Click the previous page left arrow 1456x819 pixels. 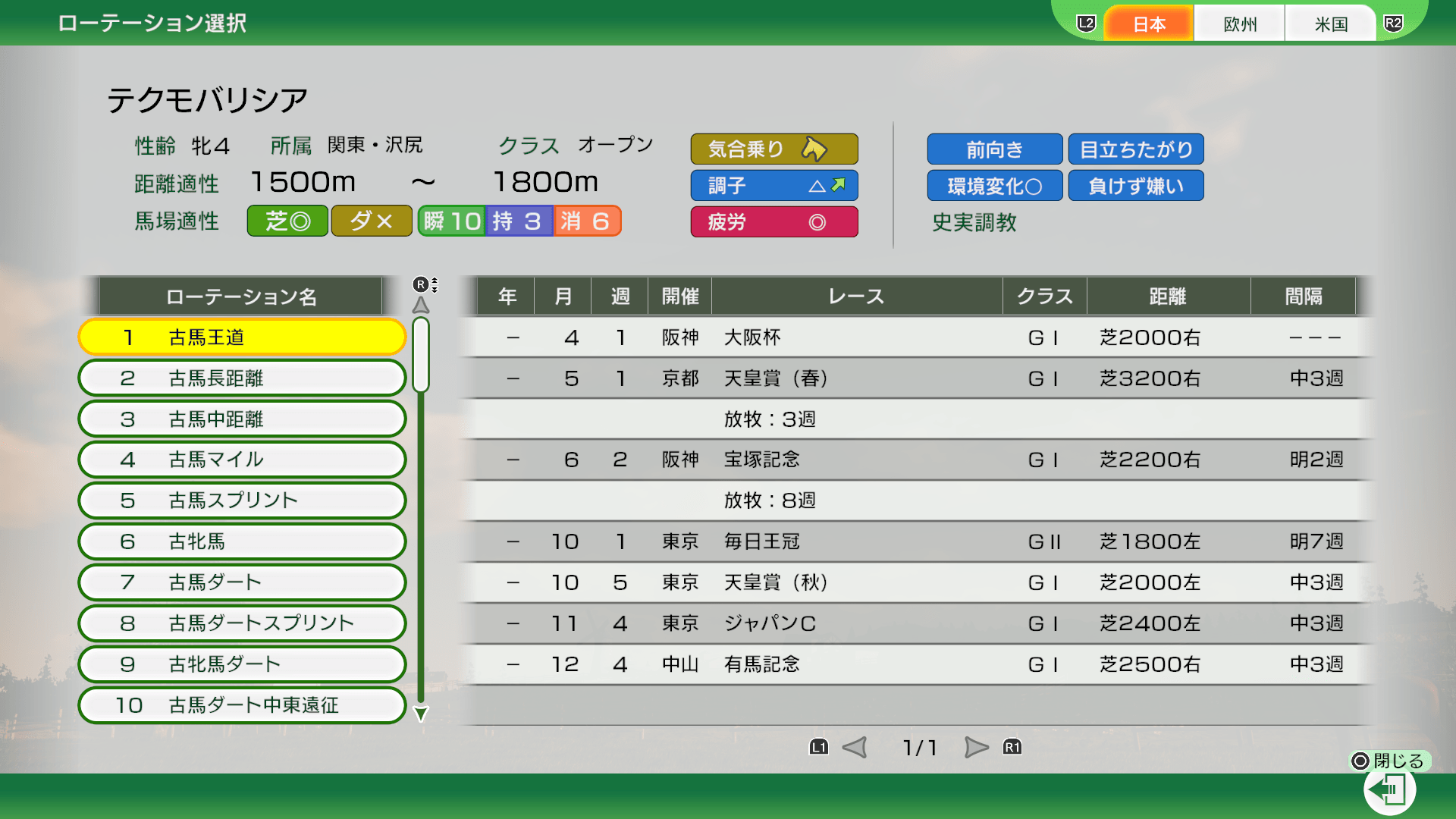(855, 748)
